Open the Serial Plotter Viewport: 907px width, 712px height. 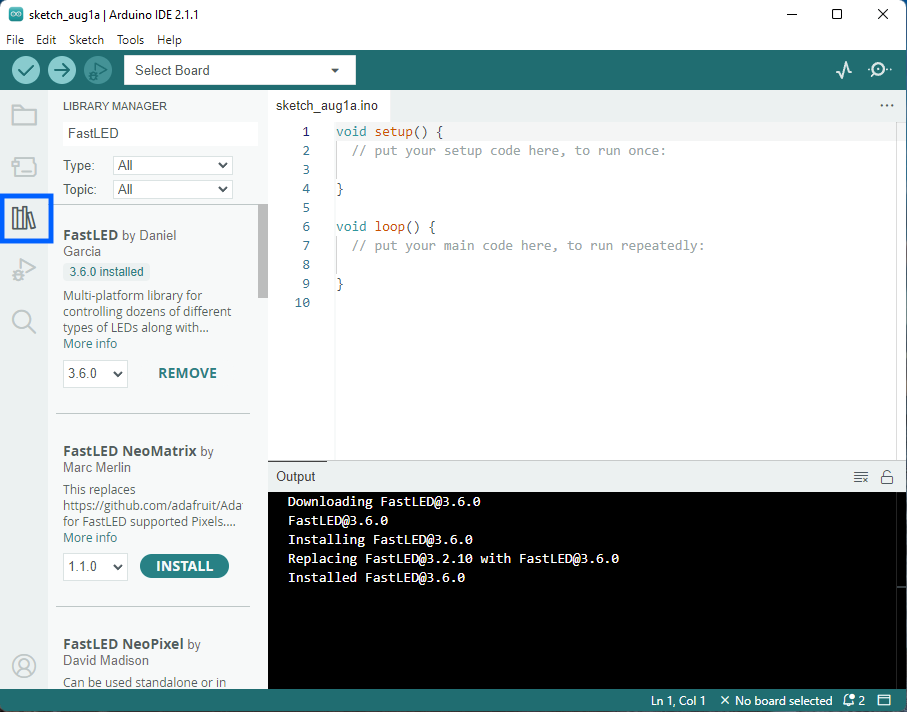coord(845,70)
